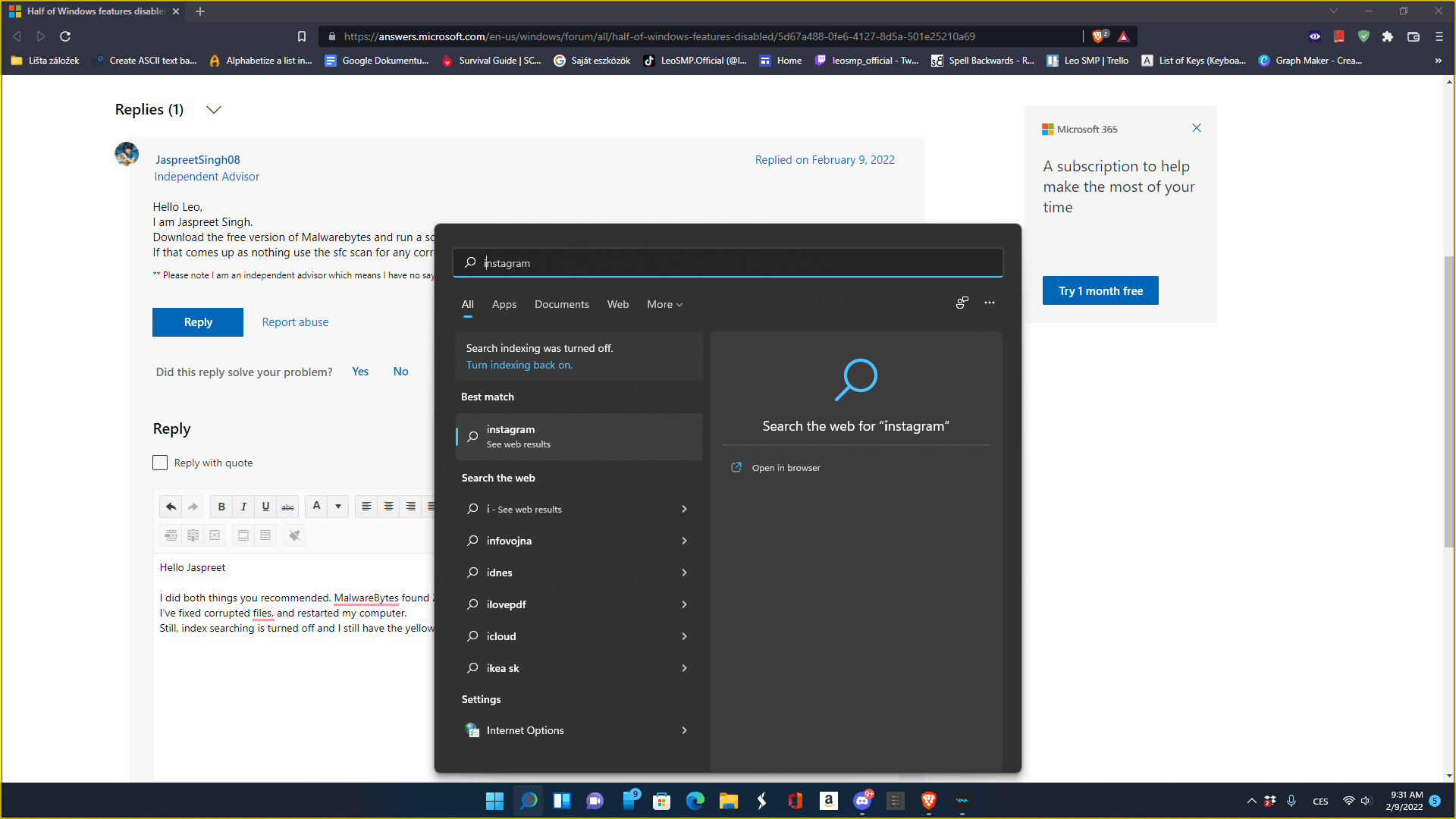
Task: Click Open in browser option
Action: tap(786, 468)
